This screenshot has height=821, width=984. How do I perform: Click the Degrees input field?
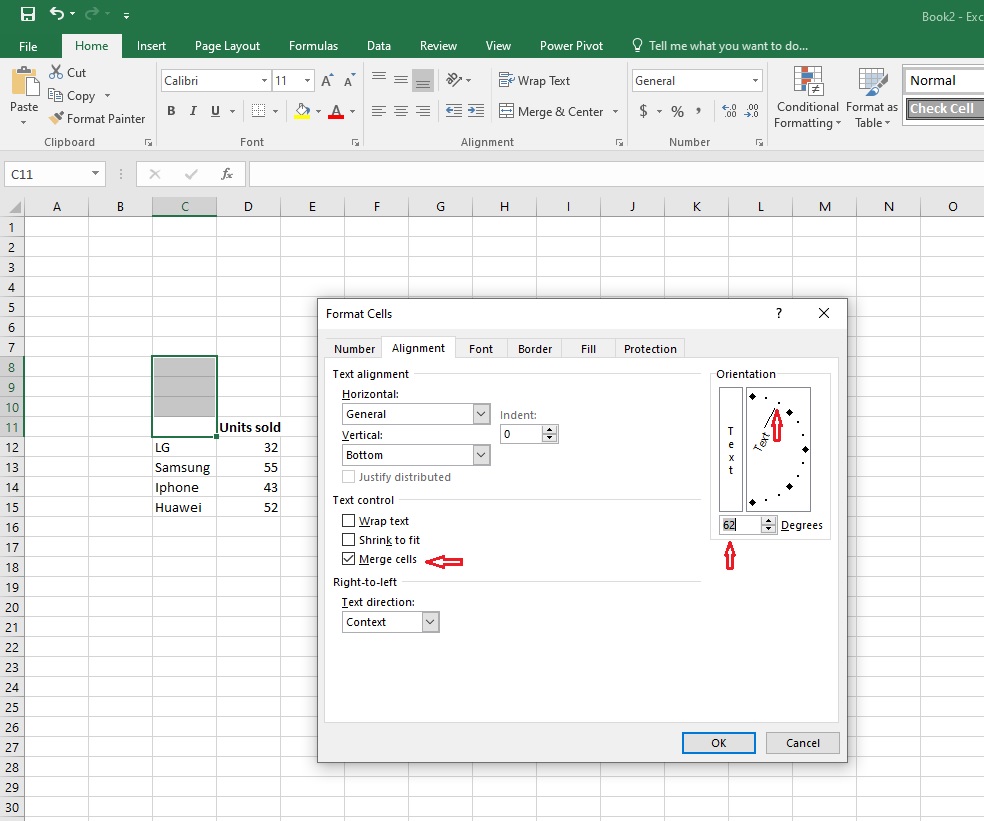click(740, 524)
